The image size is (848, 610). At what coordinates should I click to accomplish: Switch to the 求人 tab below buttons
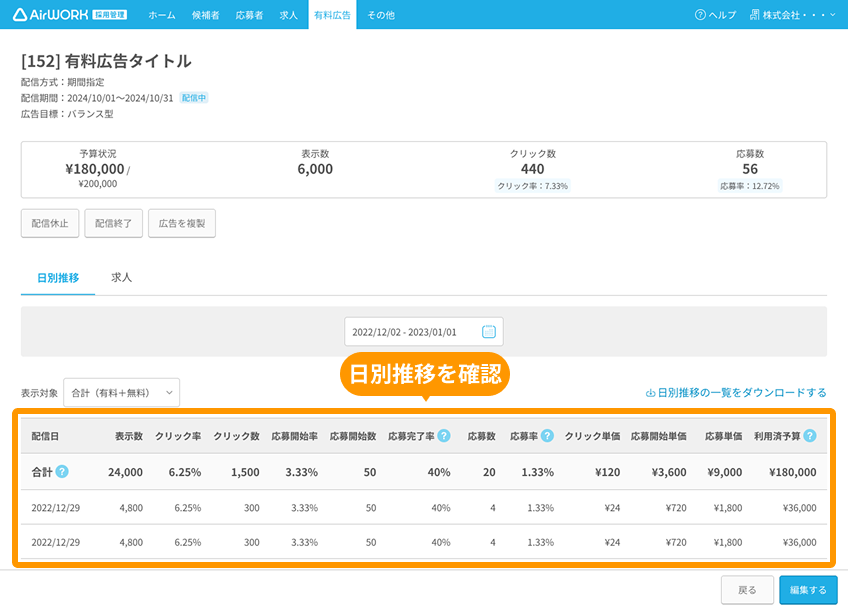(121, 277)
